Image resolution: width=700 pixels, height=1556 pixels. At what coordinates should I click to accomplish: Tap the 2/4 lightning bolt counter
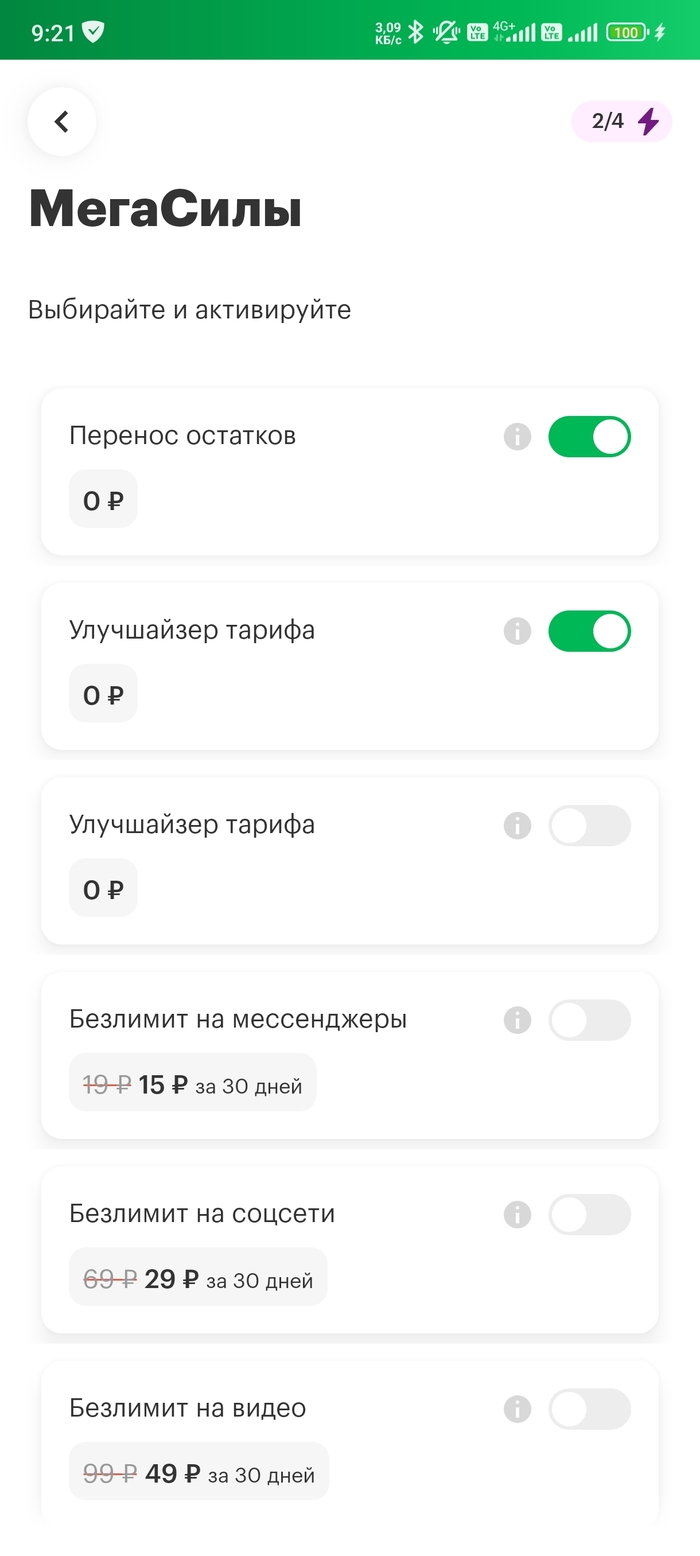(x=622, y=122)
